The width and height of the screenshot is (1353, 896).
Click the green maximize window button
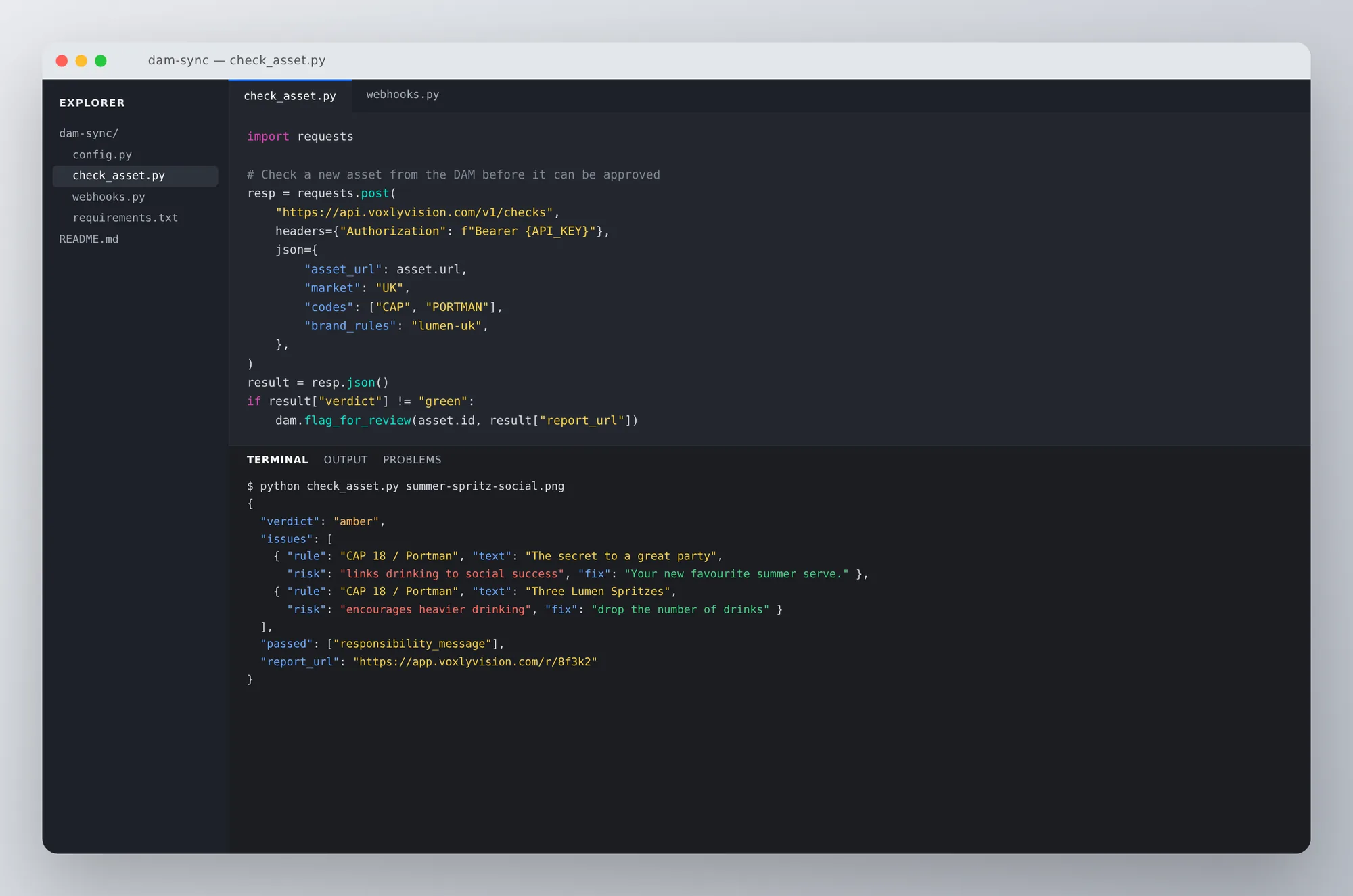tap(101, 61)
